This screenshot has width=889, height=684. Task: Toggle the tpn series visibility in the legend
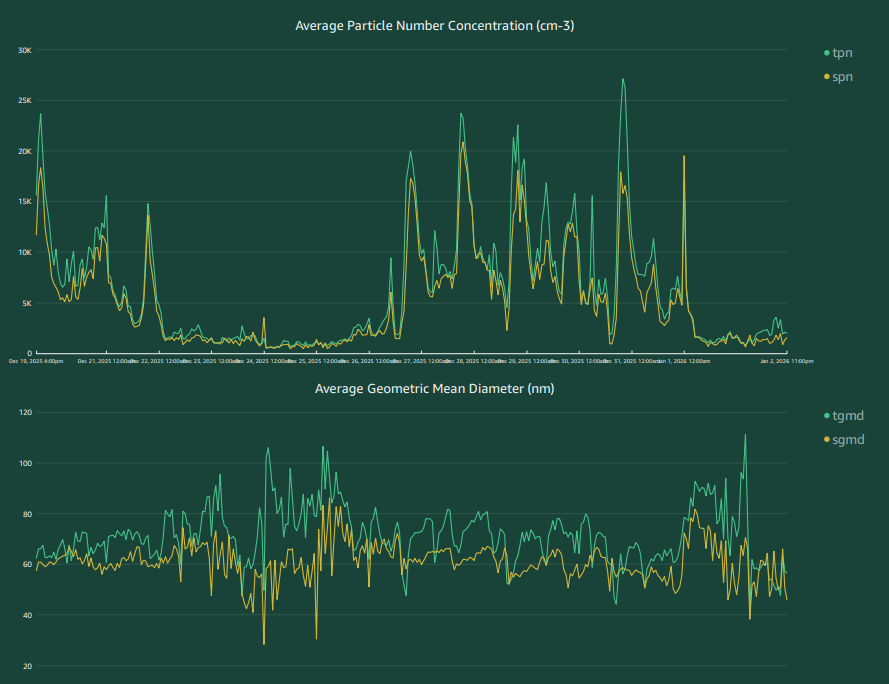[841, 52]
